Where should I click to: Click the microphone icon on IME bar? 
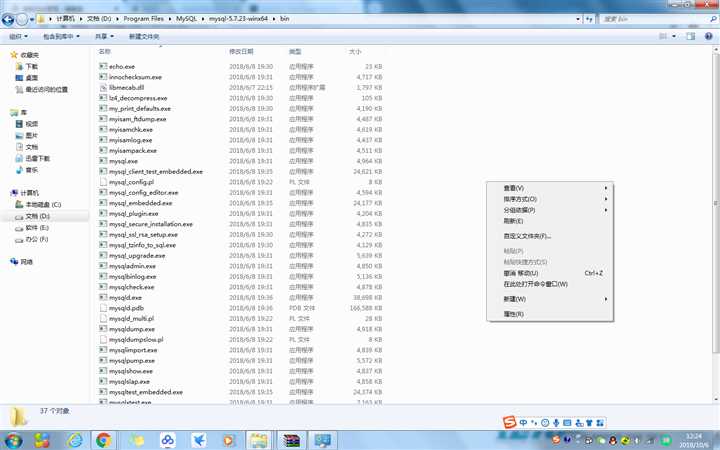(556, 423)
